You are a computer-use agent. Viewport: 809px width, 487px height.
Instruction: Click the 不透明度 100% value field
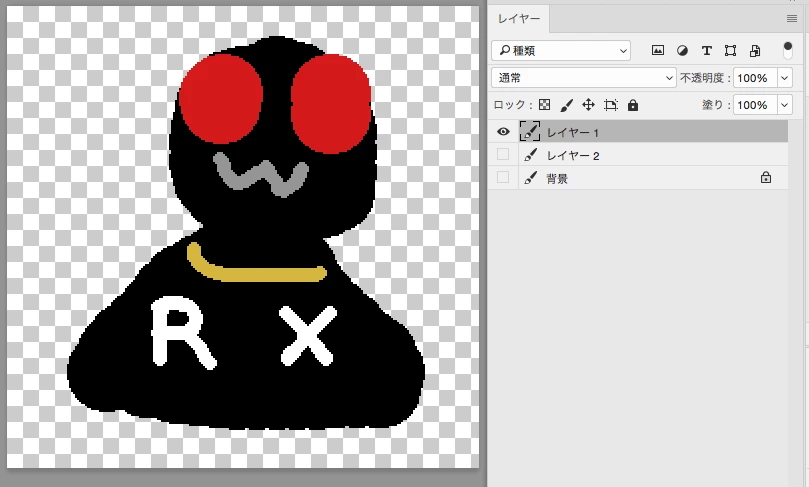(x=755, y=78)
